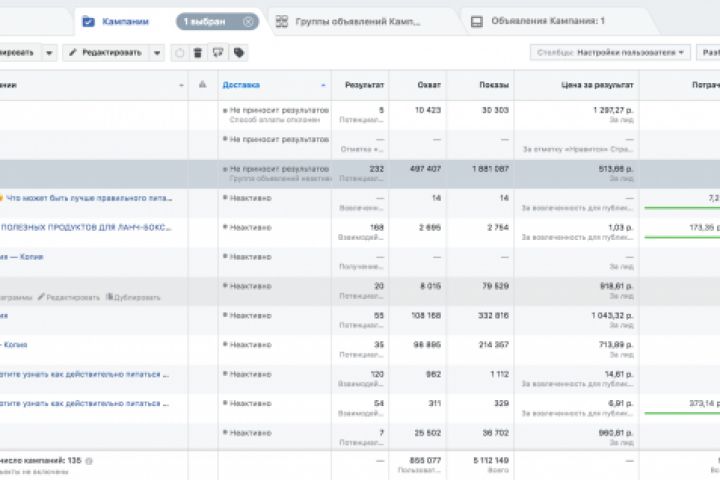Image resolution: width=720 pixels, height=480 pixels.
Task: Click the Ads tab screen icon
Action: coord(476,21)
